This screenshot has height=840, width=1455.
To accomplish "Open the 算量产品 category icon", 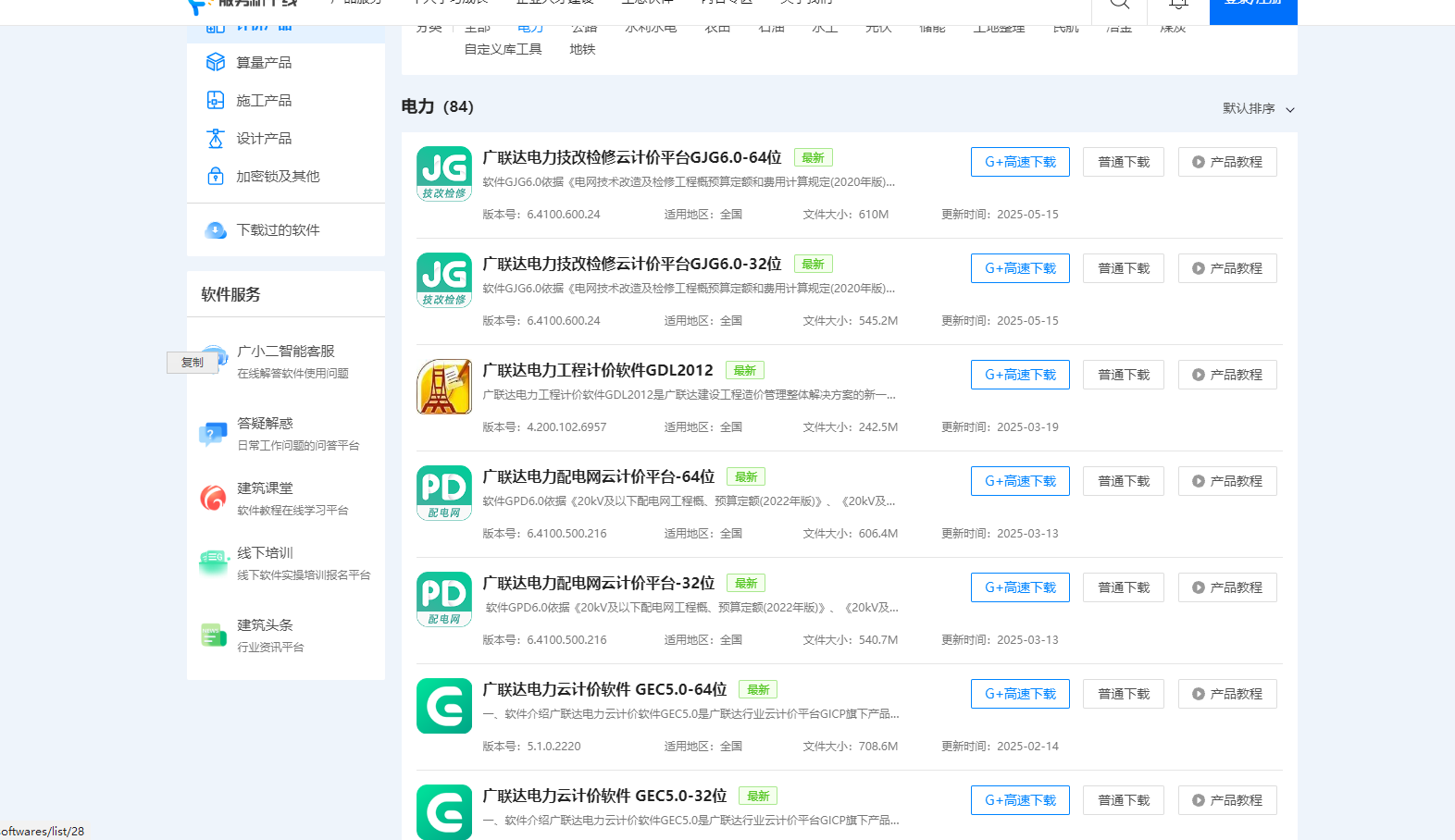I will coord(216,62).
